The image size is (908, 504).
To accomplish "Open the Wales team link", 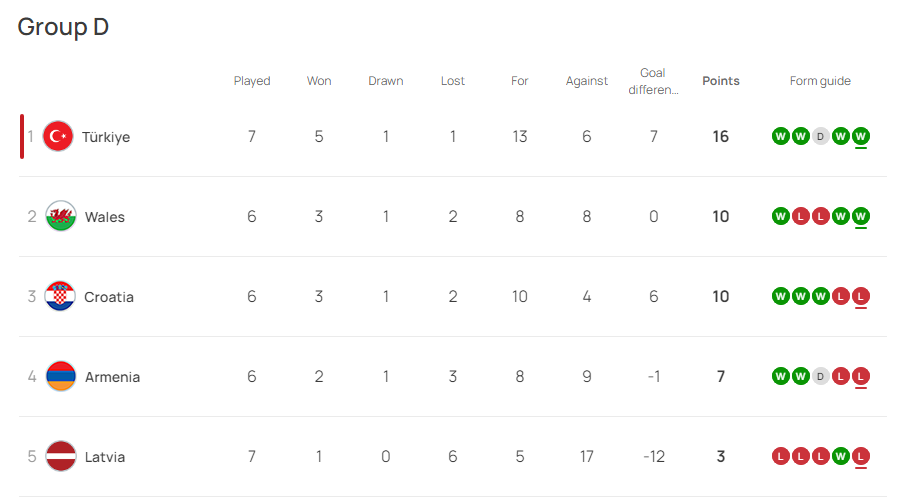I will (105, 217).
